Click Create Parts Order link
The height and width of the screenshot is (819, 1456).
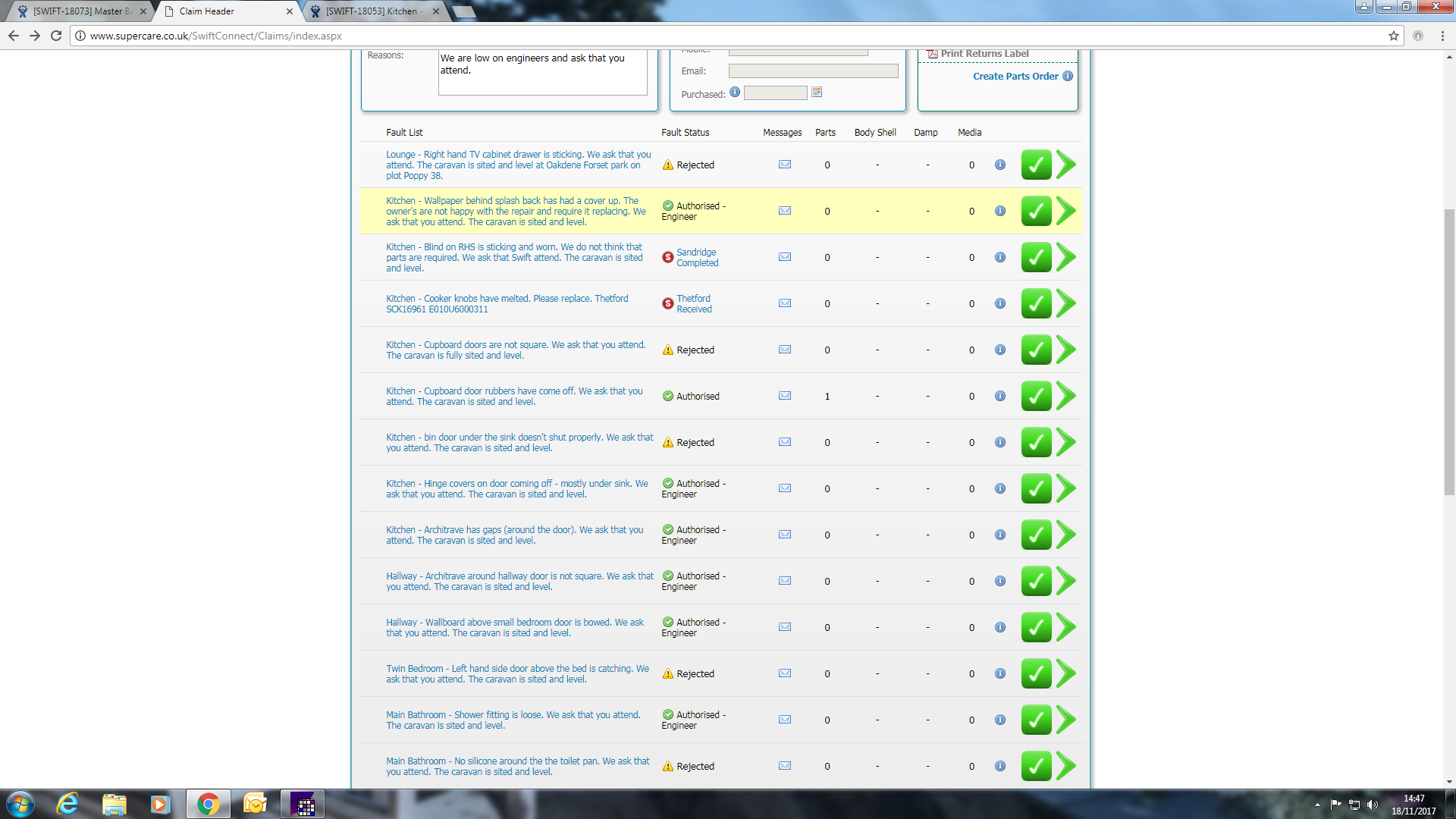click(1015, 76)
